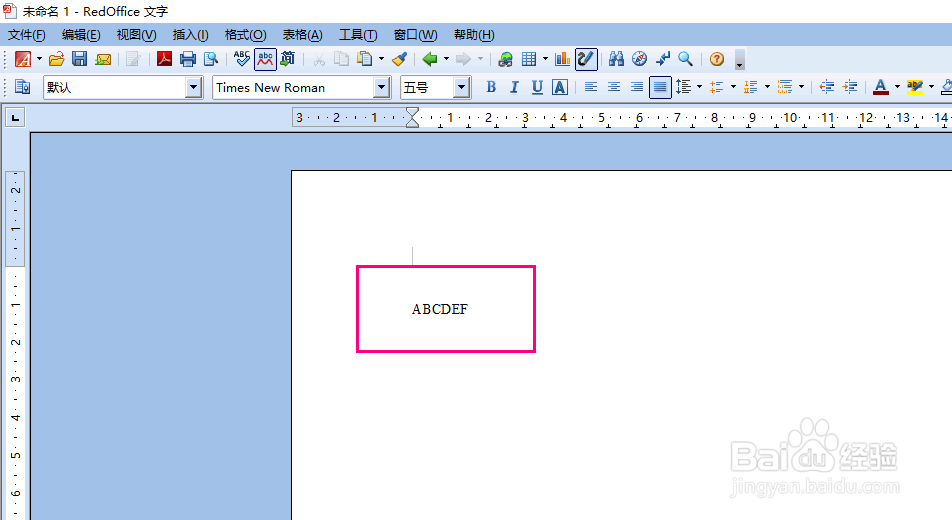Align text left

pyautogui.click(x=591, y=87)
